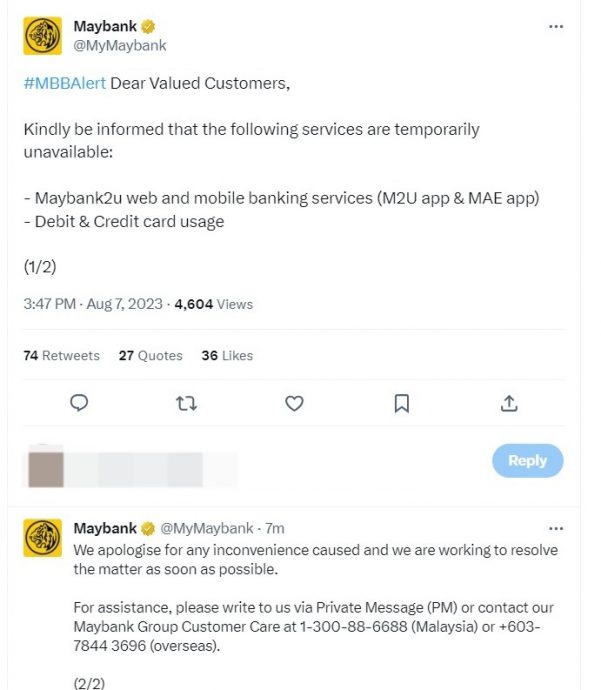This screenshot has width=601, height=690.
Task: Click the user avatar beside reply box
Action: tap(46, 469)
